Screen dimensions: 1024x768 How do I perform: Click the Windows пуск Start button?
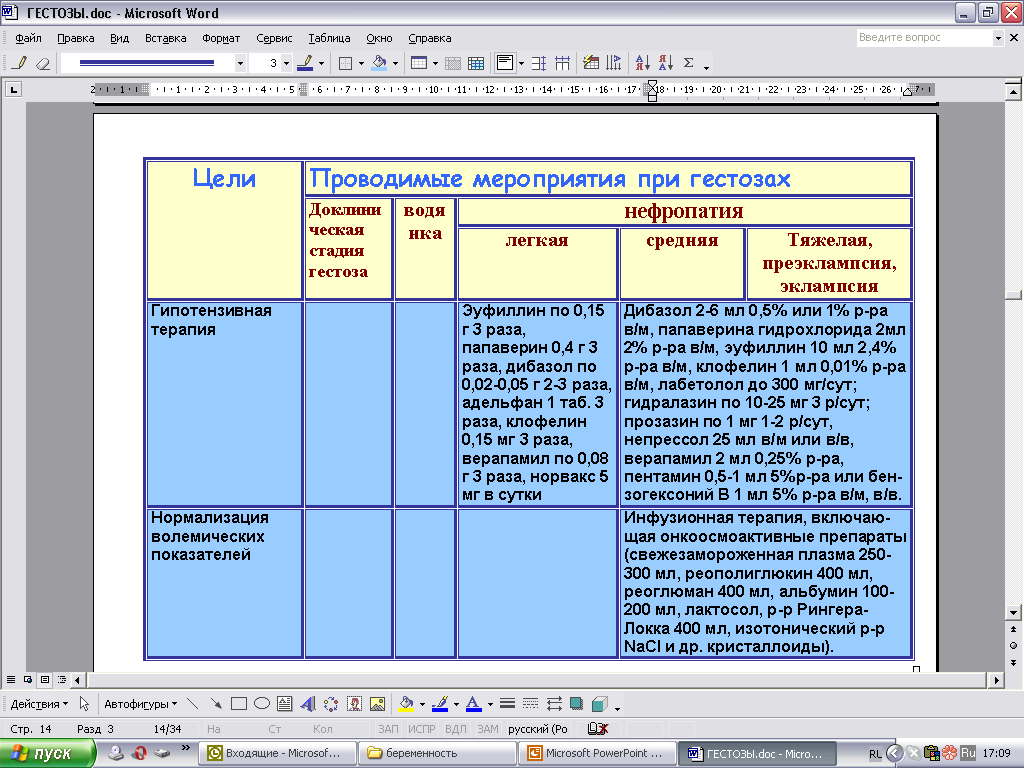pos(47,753)
